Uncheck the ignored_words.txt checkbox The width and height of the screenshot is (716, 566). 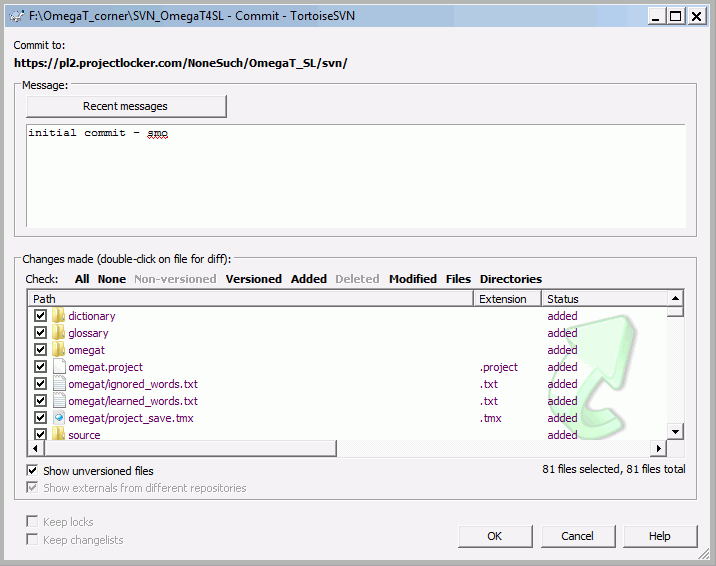(41, 383)
